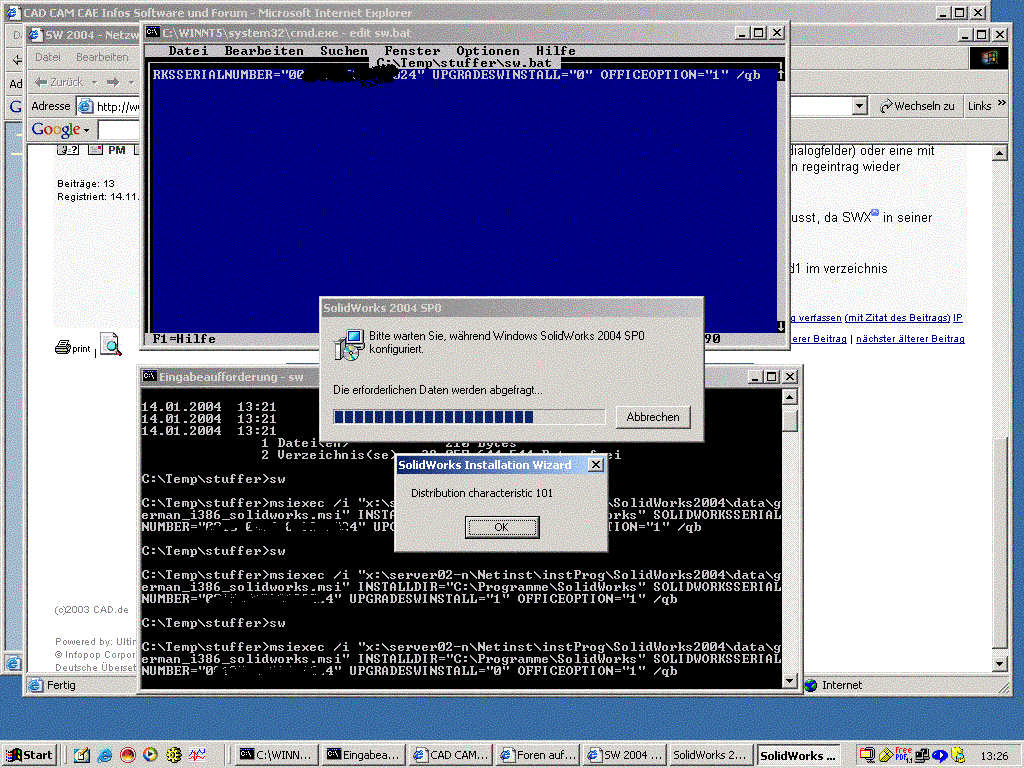The width and height of the screenshot is (1024, 768).
Task: Launch Windows Media Player from quick launch
Action: (150, 755)
